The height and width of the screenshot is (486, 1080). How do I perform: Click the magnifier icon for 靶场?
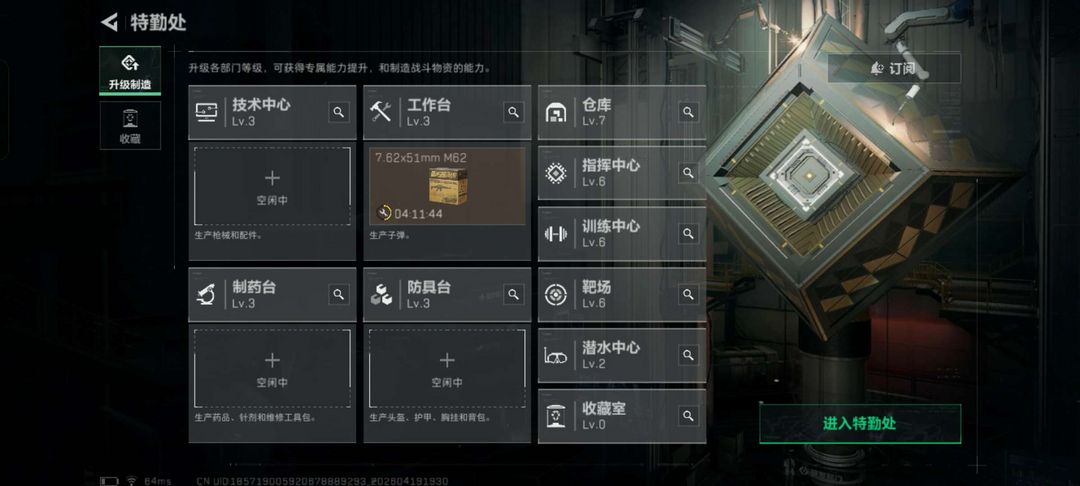[688, 294]
